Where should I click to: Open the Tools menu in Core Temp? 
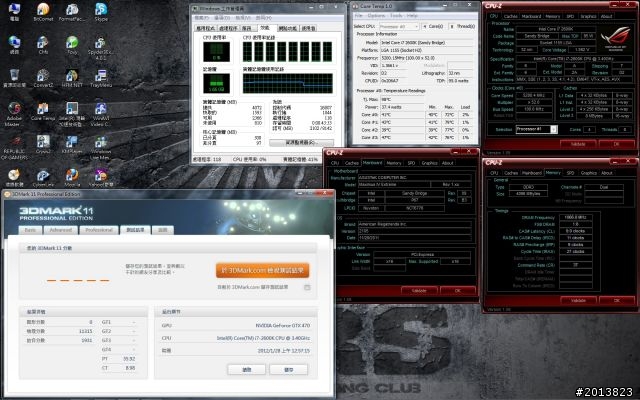coord(396,16)
